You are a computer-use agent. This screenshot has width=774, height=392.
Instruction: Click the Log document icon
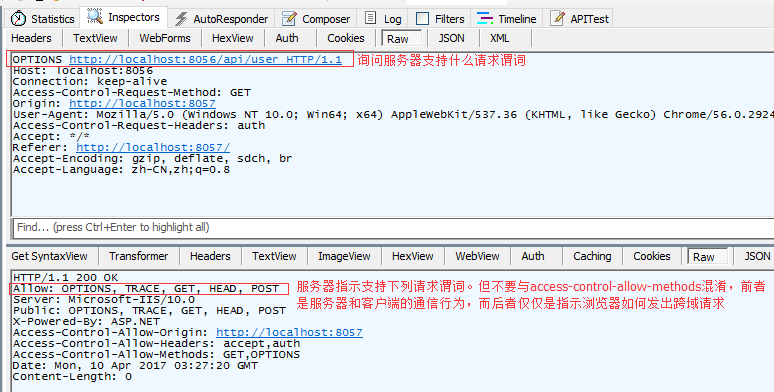coord(370,18)
